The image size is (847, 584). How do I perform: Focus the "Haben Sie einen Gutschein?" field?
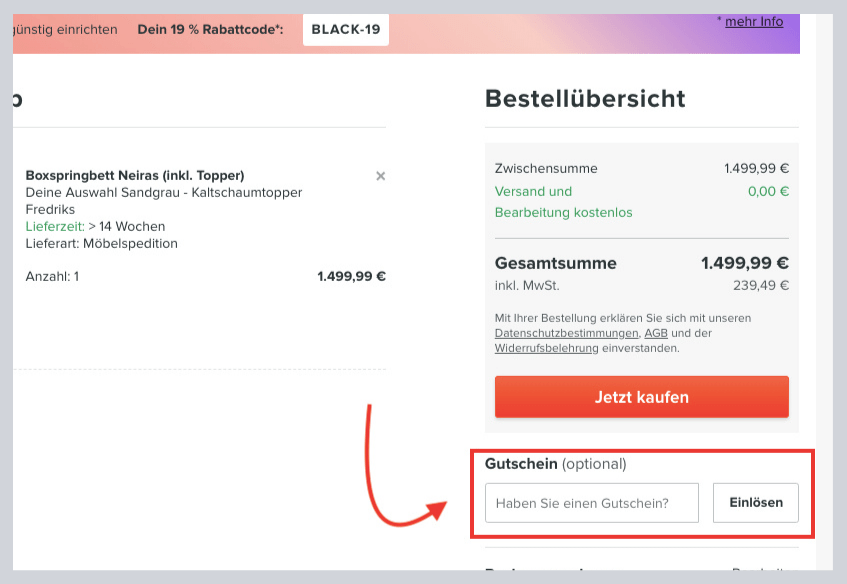pos(591,503)
